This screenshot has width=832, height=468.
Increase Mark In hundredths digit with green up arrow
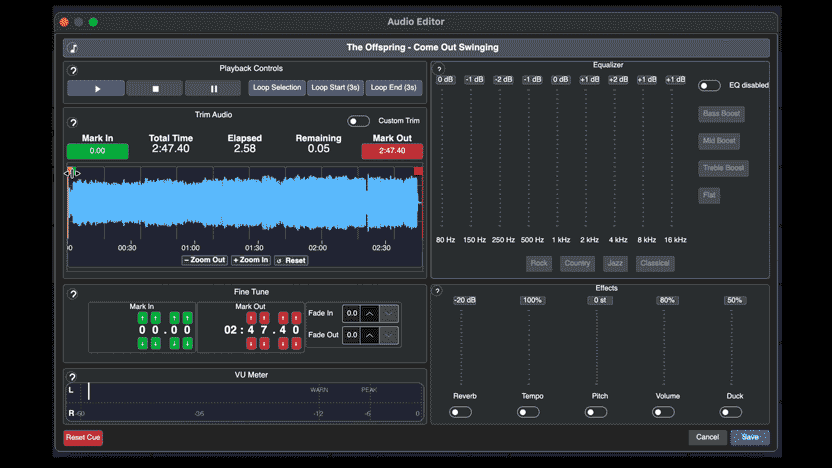[x=187, y=318]
